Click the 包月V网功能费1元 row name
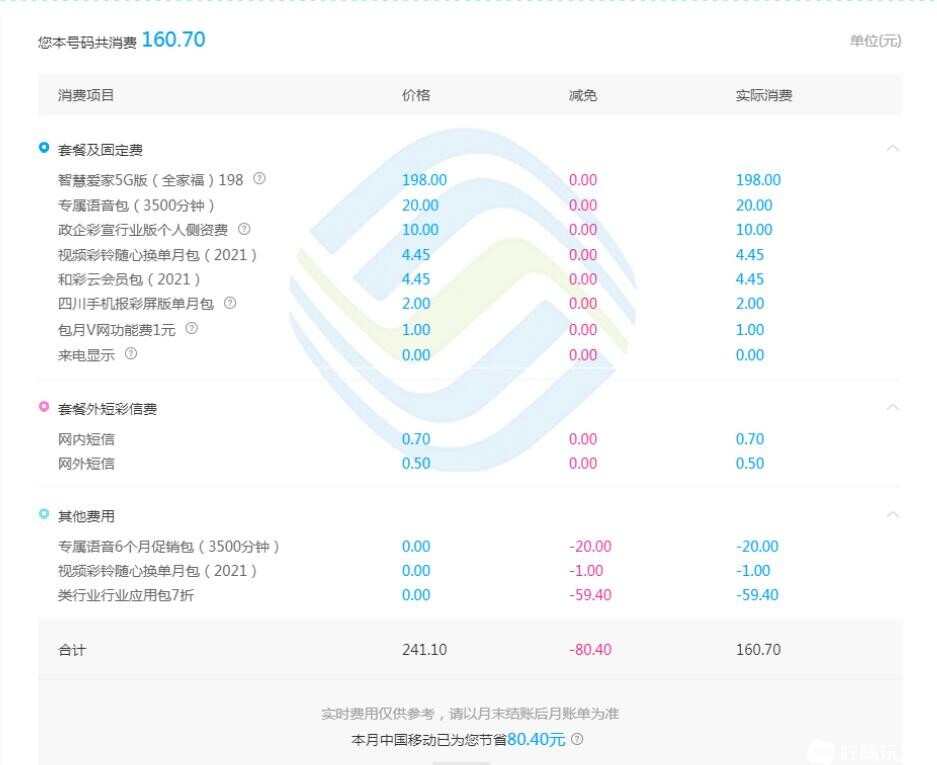Viewport: 937px width, 765px height. pos(117,330)
